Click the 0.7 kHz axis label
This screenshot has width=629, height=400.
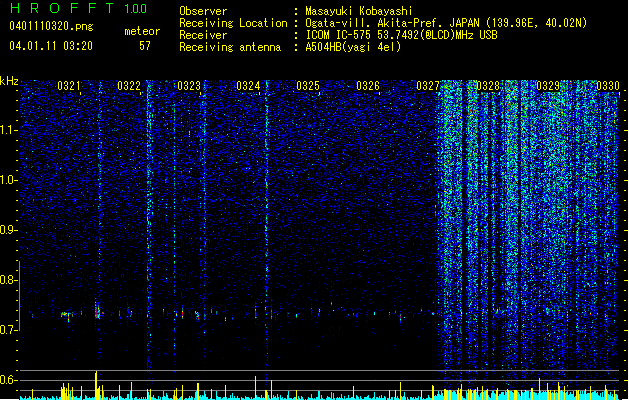pyautogui.click(x=8, y=330)
